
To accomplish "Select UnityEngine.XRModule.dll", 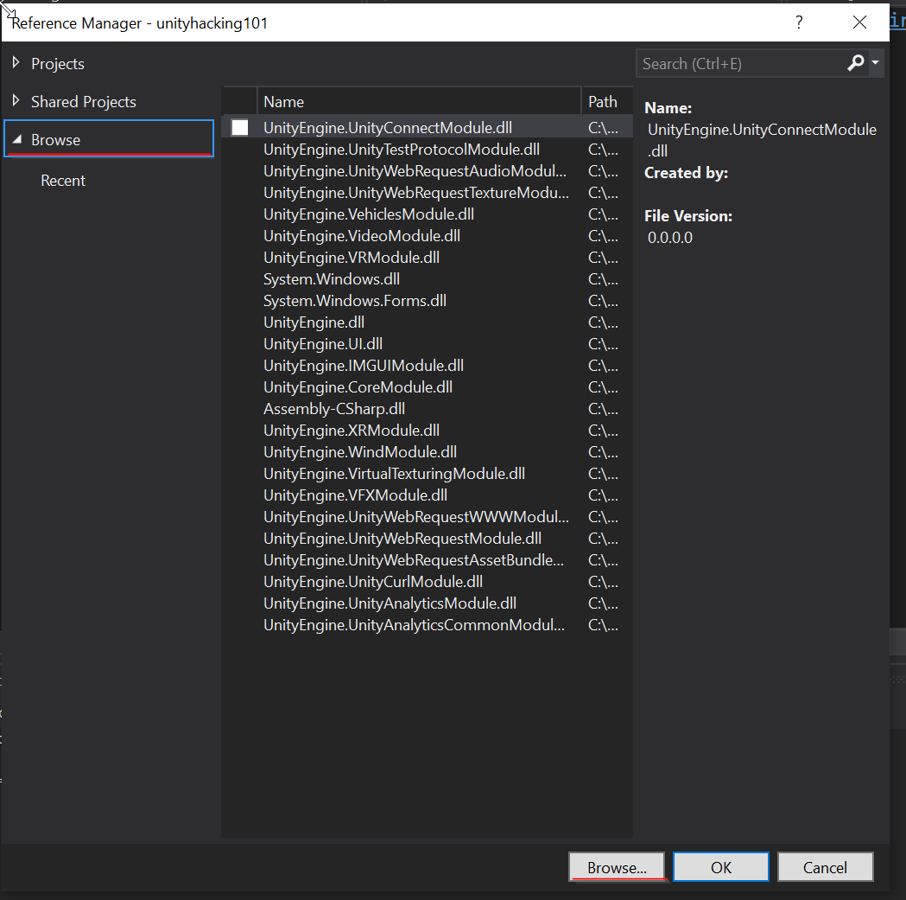I will point(427,430).
